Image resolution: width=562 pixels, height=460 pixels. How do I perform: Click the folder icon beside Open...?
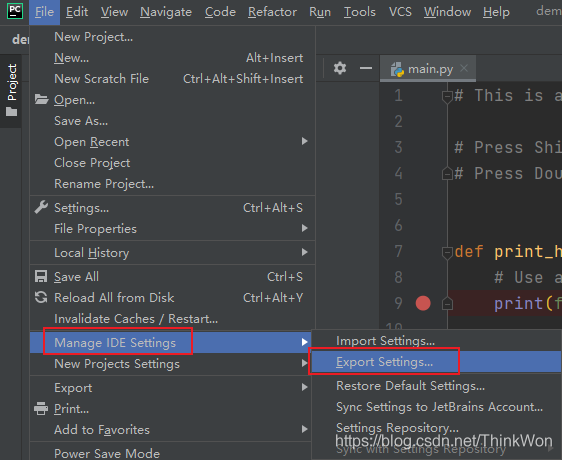click(42, 99)
